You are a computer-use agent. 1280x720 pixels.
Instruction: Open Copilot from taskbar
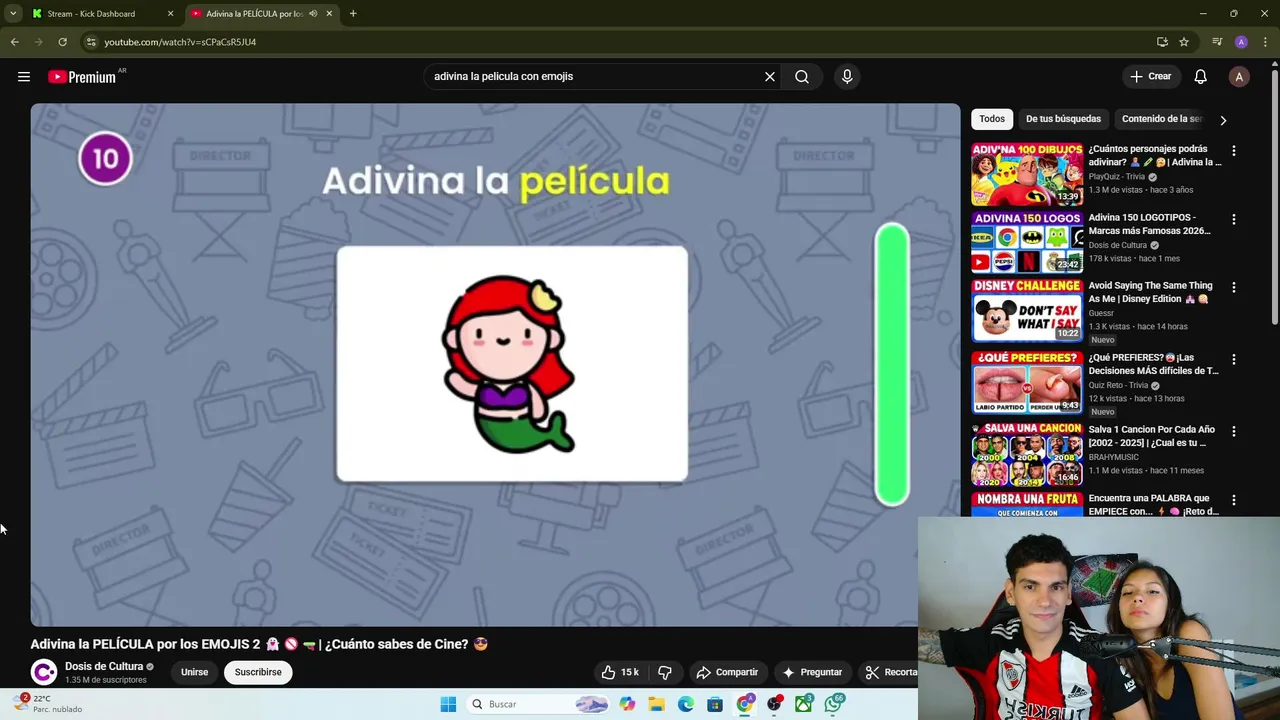click(x=627, y=704)
